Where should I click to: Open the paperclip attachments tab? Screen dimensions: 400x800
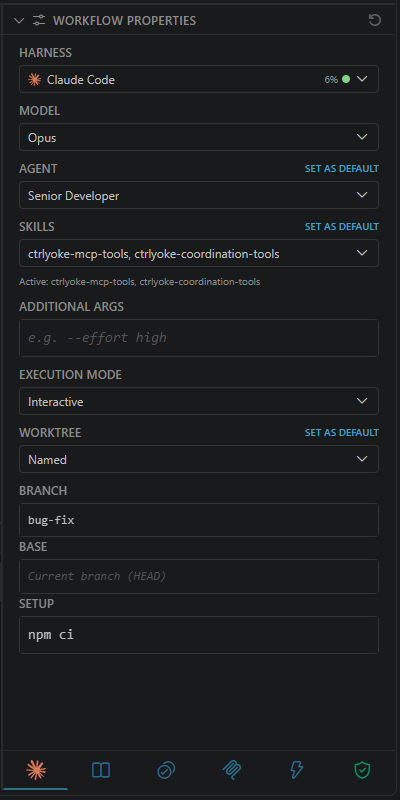pos(232,770)
